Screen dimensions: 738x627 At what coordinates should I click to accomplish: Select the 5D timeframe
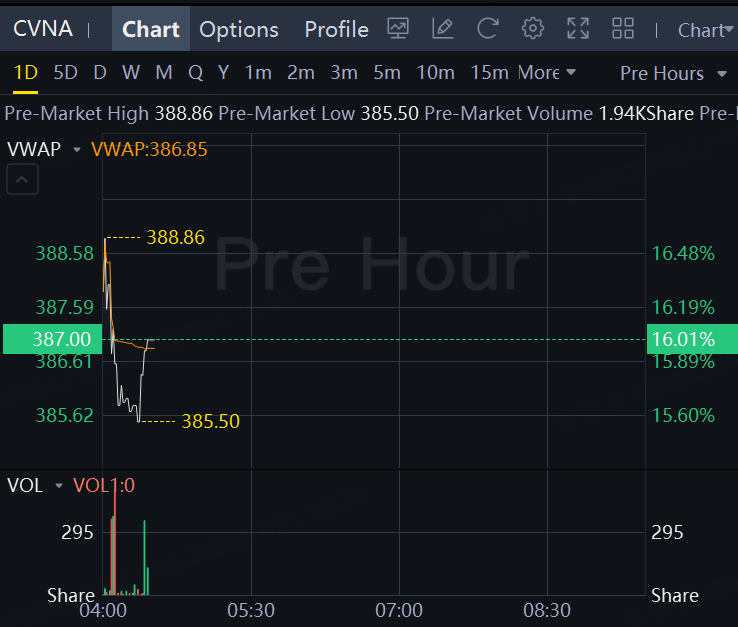[65, 73]
